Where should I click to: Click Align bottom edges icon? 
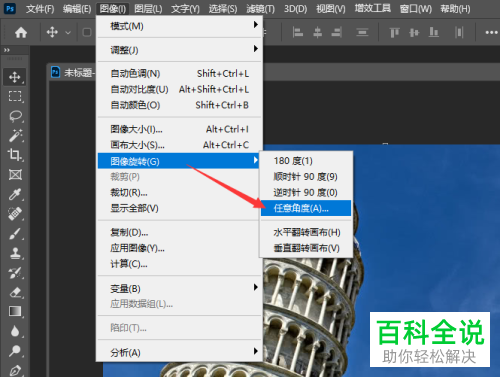pos(433,32)
